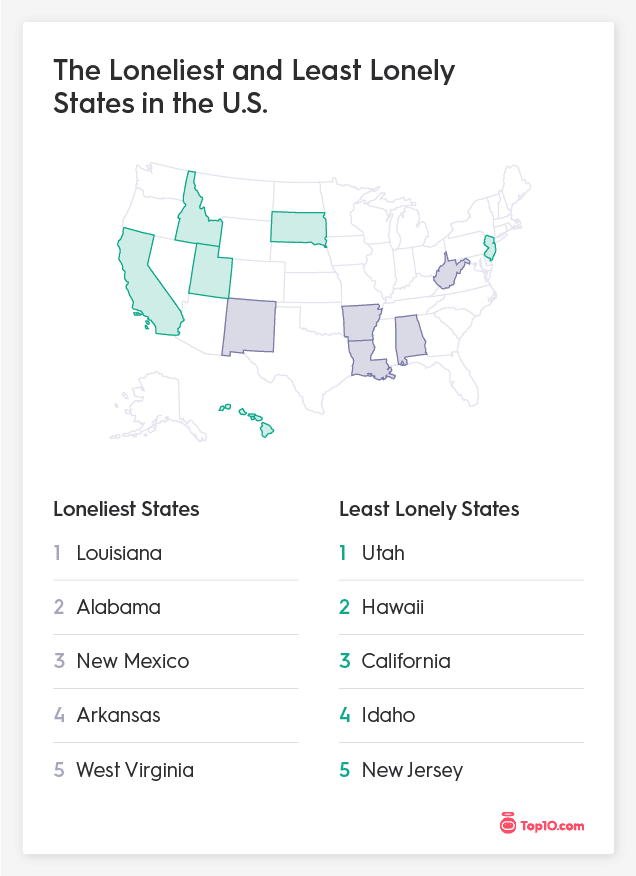
Task: Click Arkansas on the map
Action: 361,322
